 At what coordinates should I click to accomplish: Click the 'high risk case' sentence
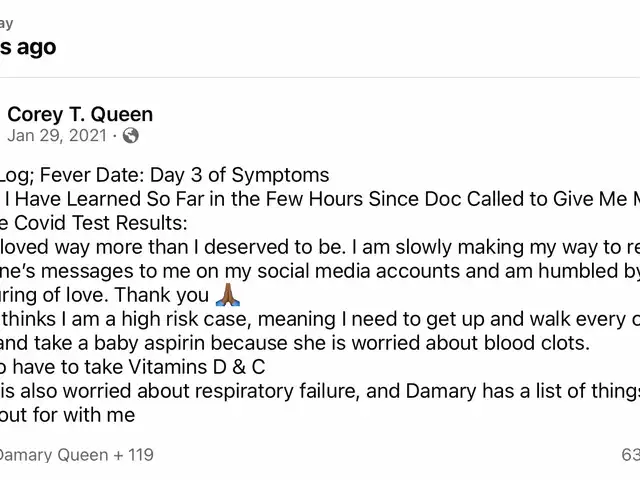(320, 319)
